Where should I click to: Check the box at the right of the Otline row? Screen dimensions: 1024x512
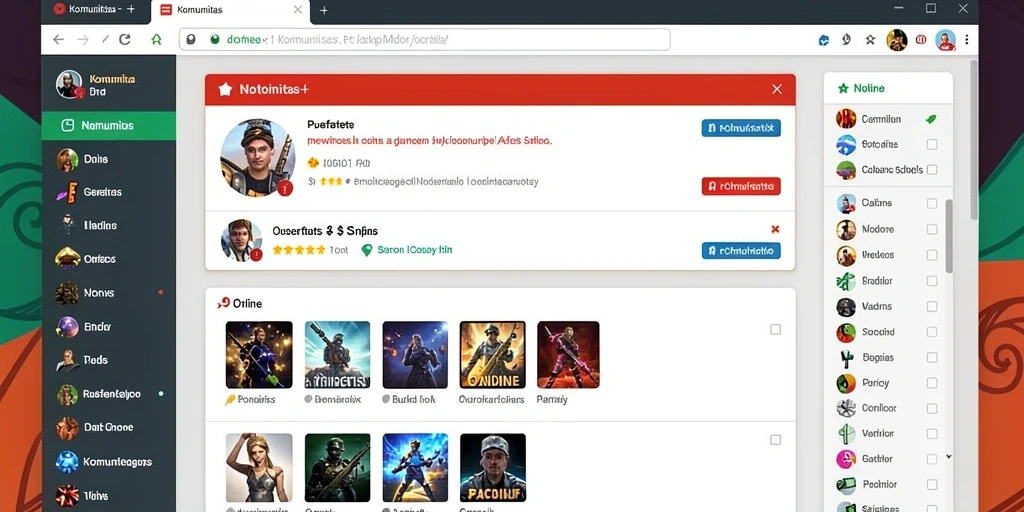[x=775, y=329]
